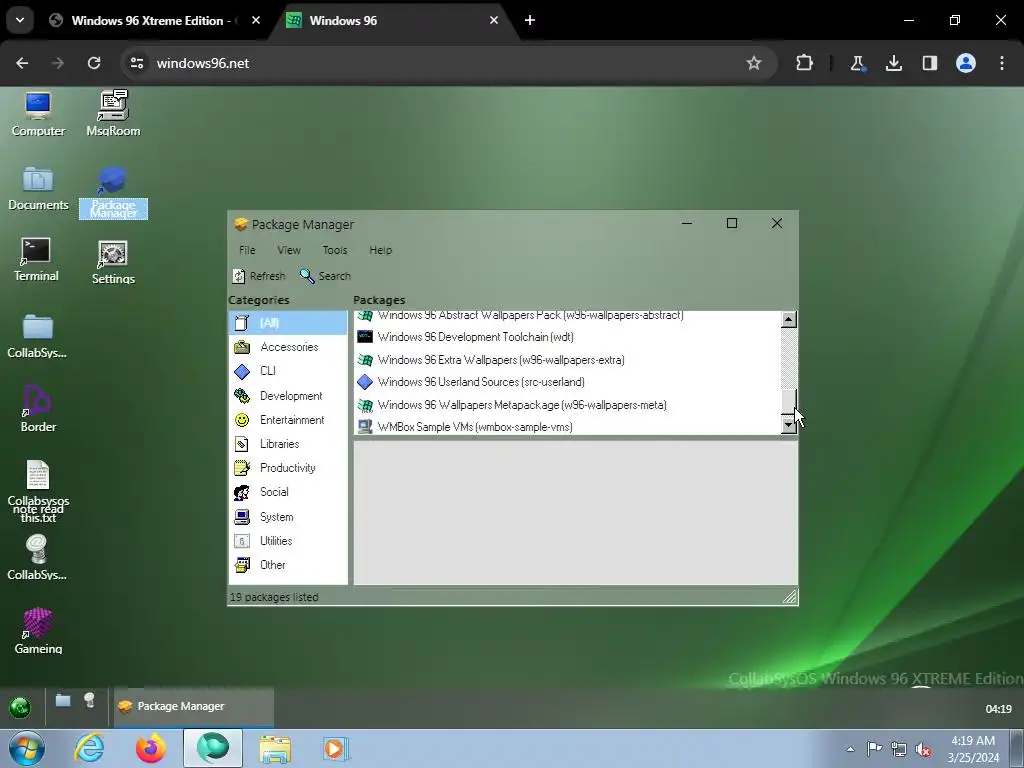Viewport: 1024px width, 768px height.
Task: Open the Computer desktop icon
Action: click(x=38, y=114)
